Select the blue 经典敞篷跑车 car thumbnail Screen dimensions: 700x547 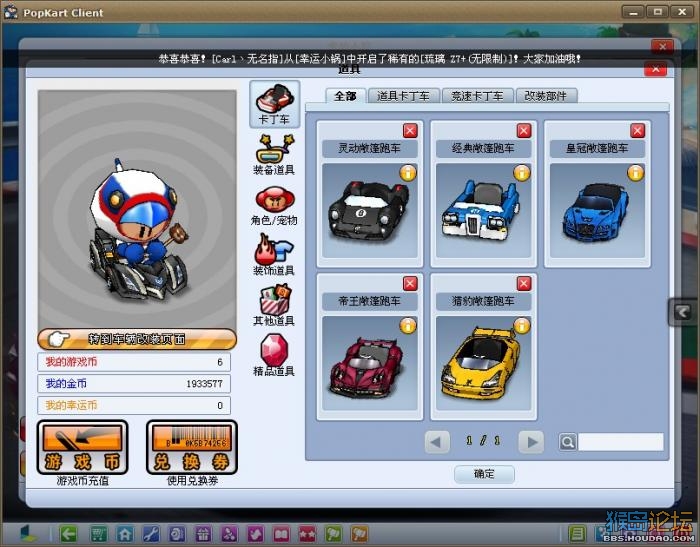(483, 210)
